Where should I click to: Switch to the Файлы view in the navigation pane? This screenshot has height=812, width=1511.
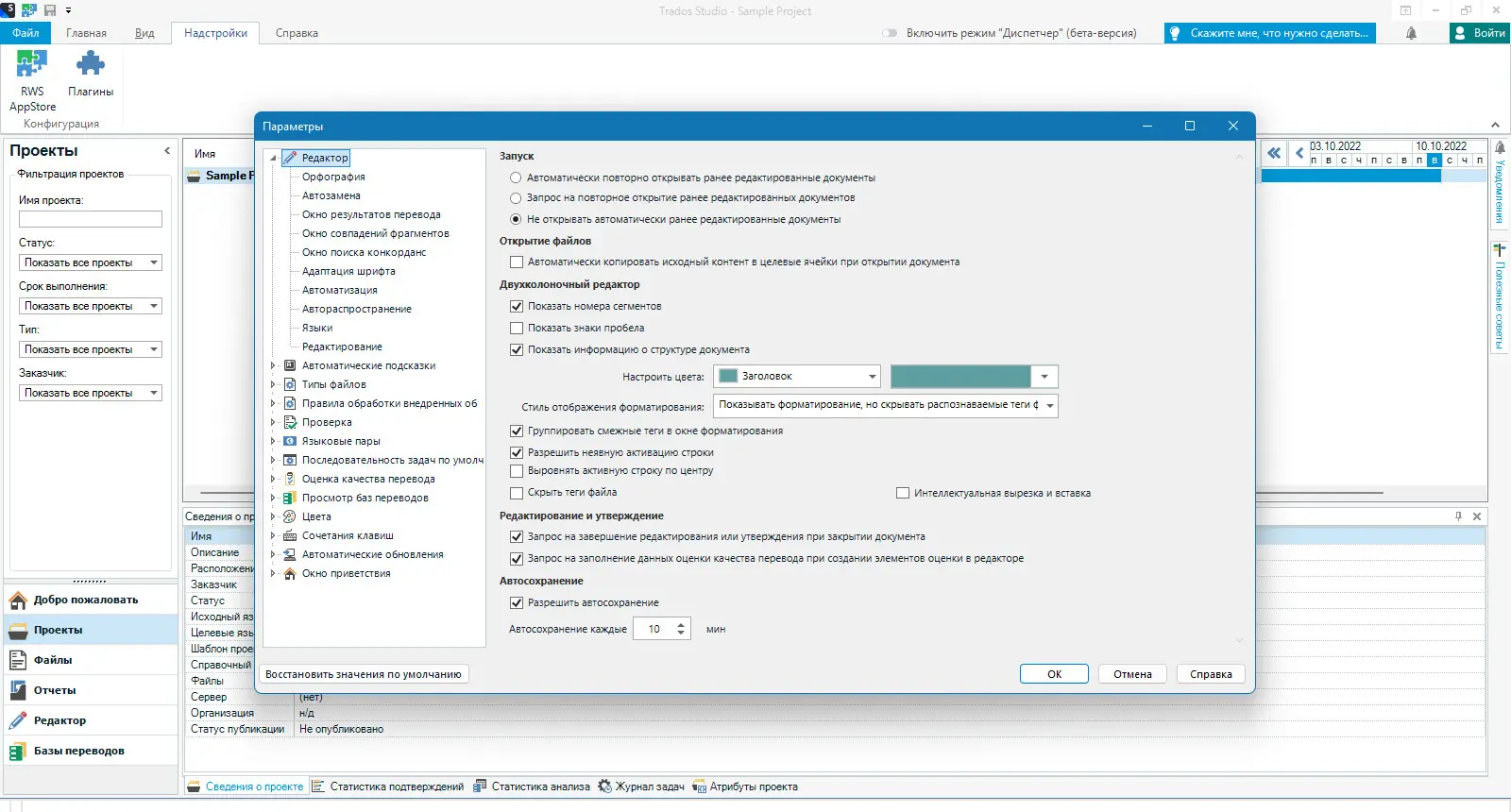click(91, 660)
